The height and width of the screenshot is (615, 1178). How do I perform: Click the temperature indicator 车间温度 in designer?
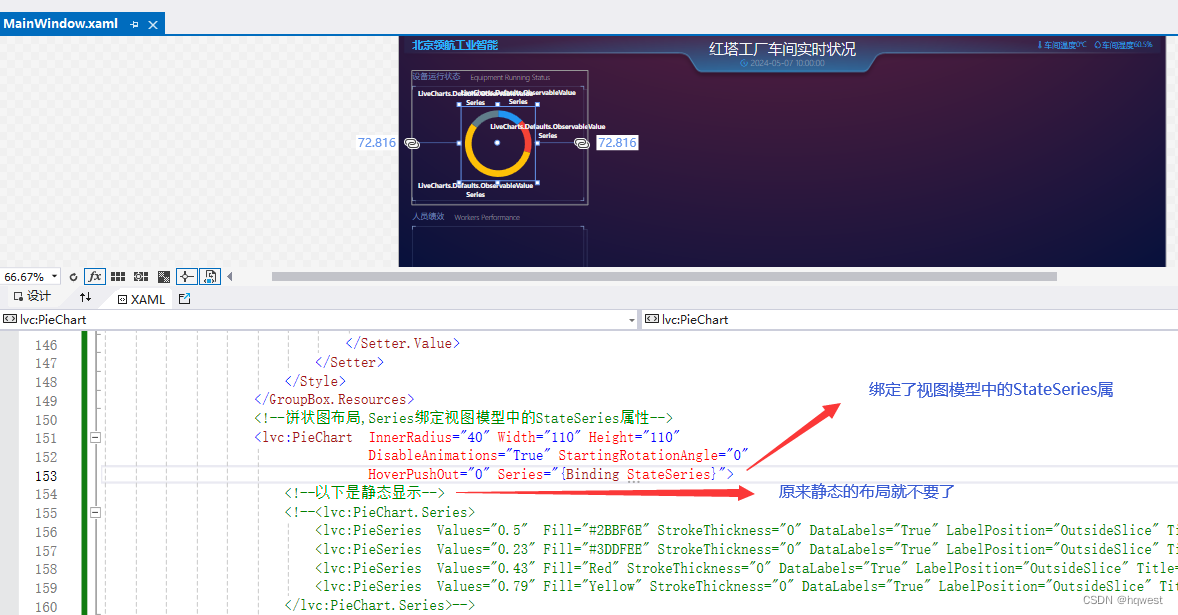coord(1062,45)
